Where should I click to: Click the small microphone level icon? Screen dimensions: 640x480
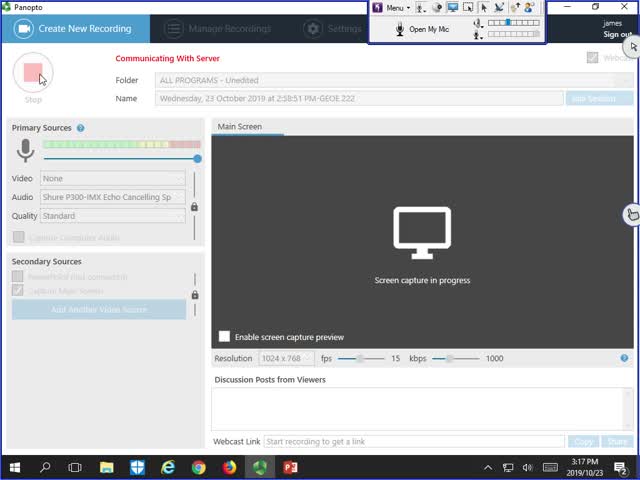click(478, 35)
